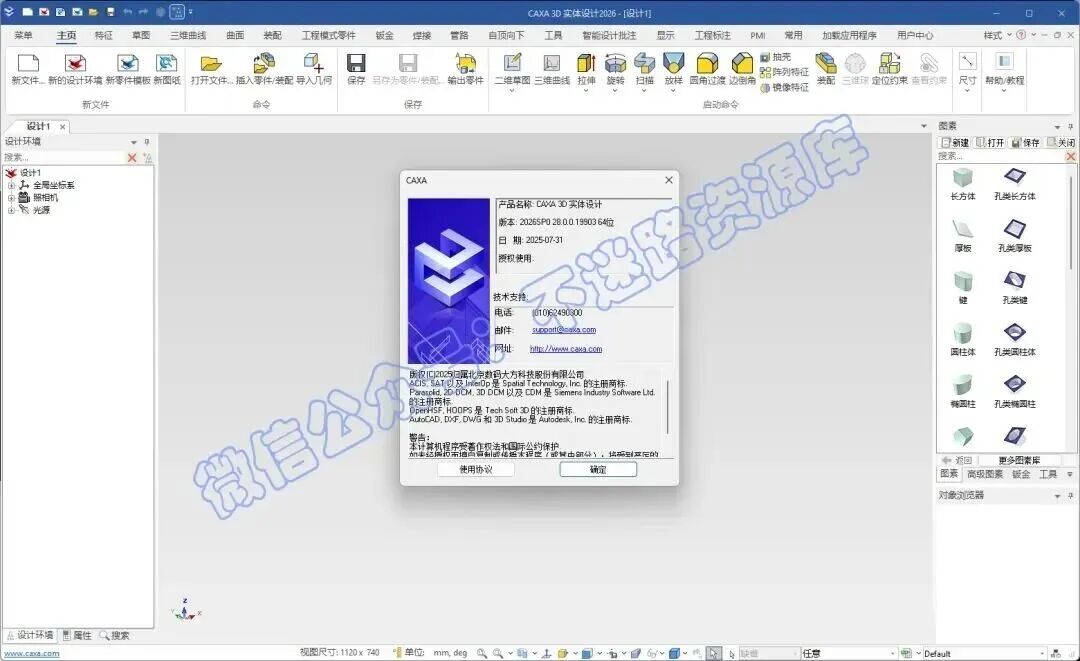Click selection arrow tool in status bar

tap(714, 653)
